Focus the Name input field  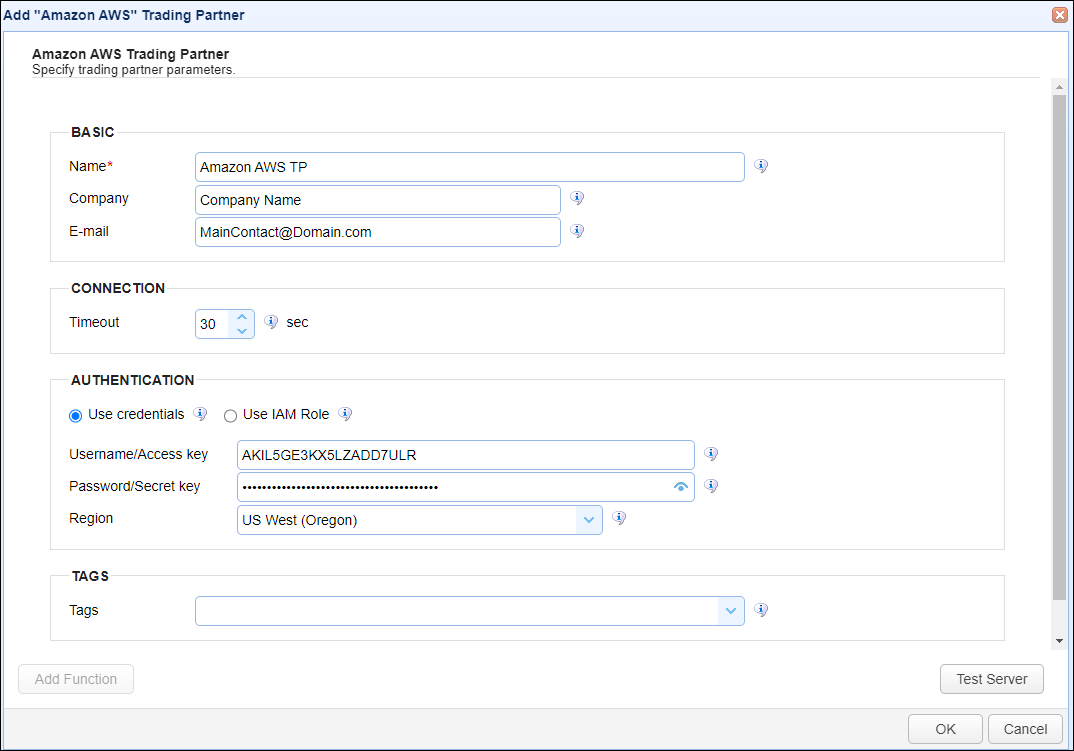(470, 167)
